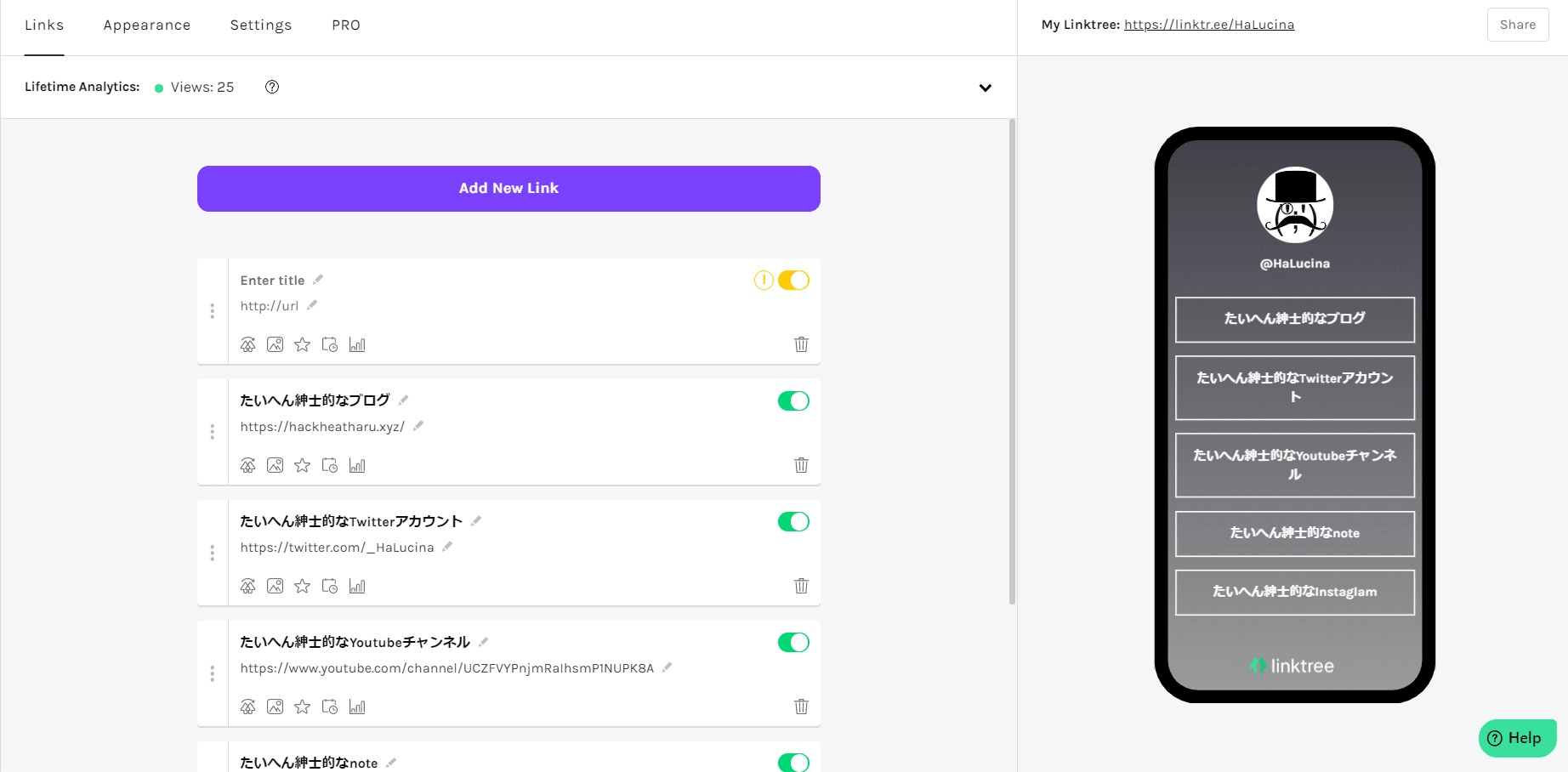Click the profile avatar in the phone preview
Image resolution: width=1568 pixels, height=772 pixels.
pos(1295,205)
